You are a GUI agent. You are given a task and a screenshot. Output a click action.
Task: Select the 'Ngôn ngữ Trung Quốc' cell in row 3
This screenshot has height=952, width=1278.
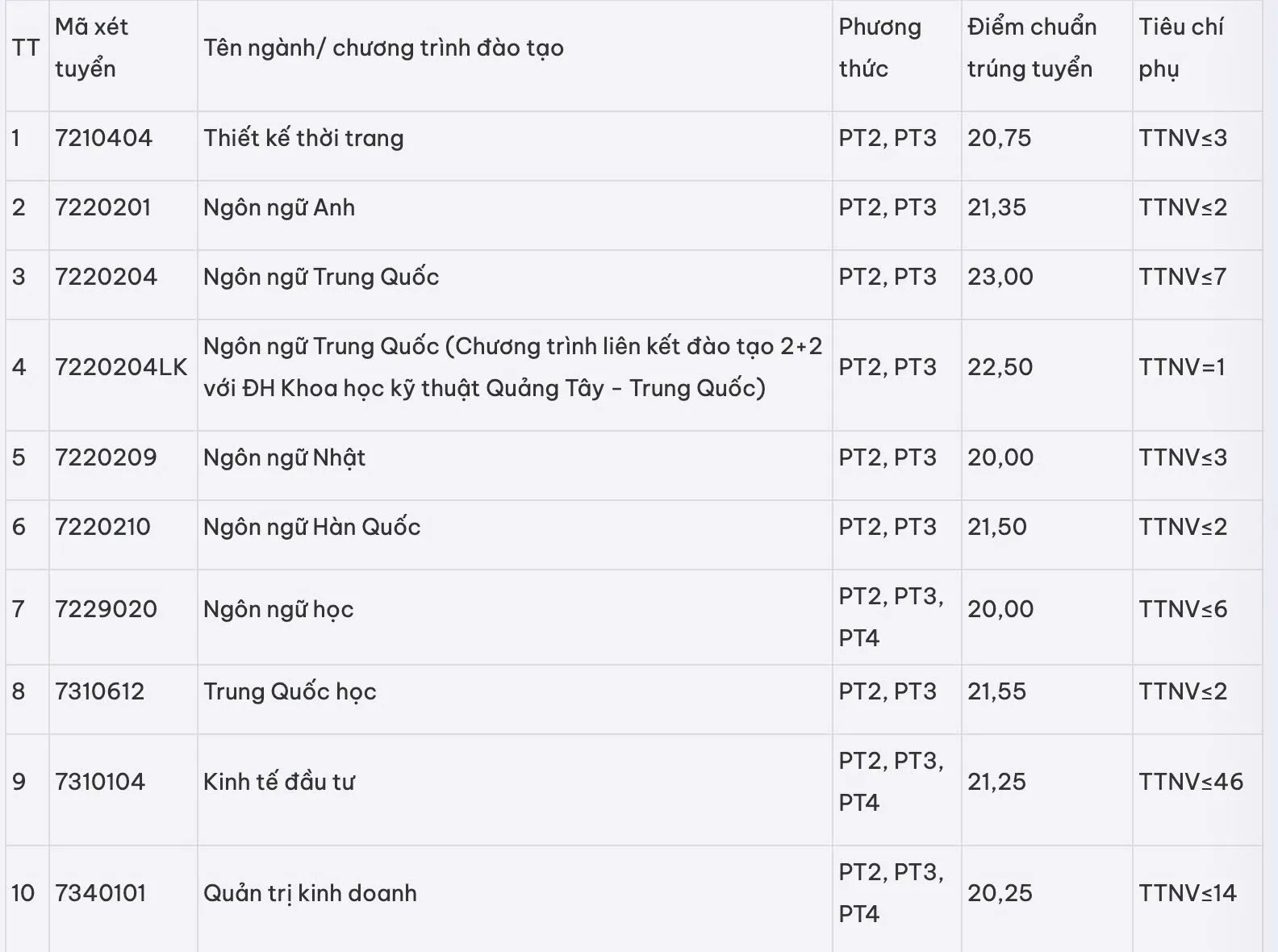tap(321, 277)
